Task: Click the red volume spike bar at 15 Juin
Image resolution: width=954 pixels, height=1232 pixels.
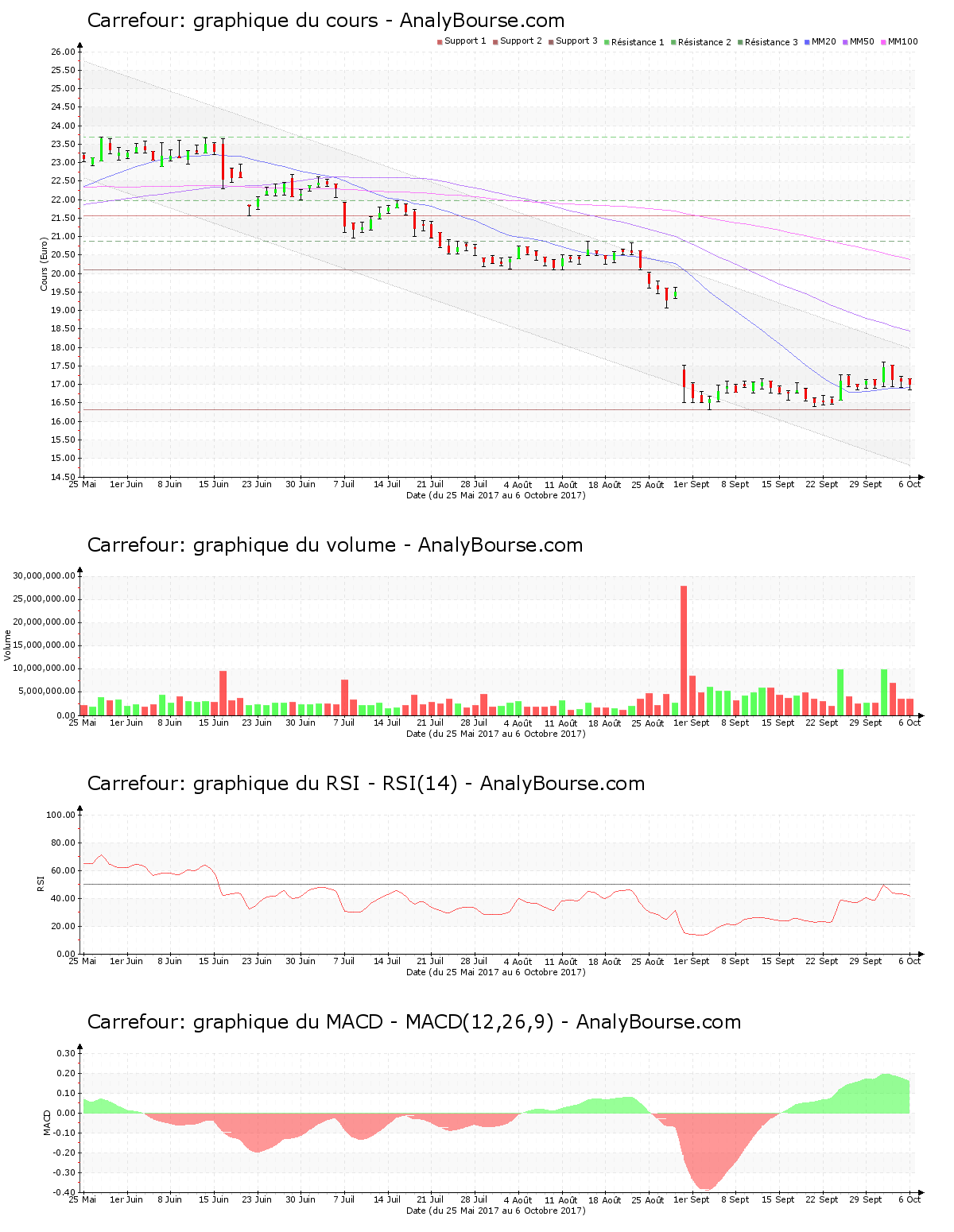Action: coord(223,693)
